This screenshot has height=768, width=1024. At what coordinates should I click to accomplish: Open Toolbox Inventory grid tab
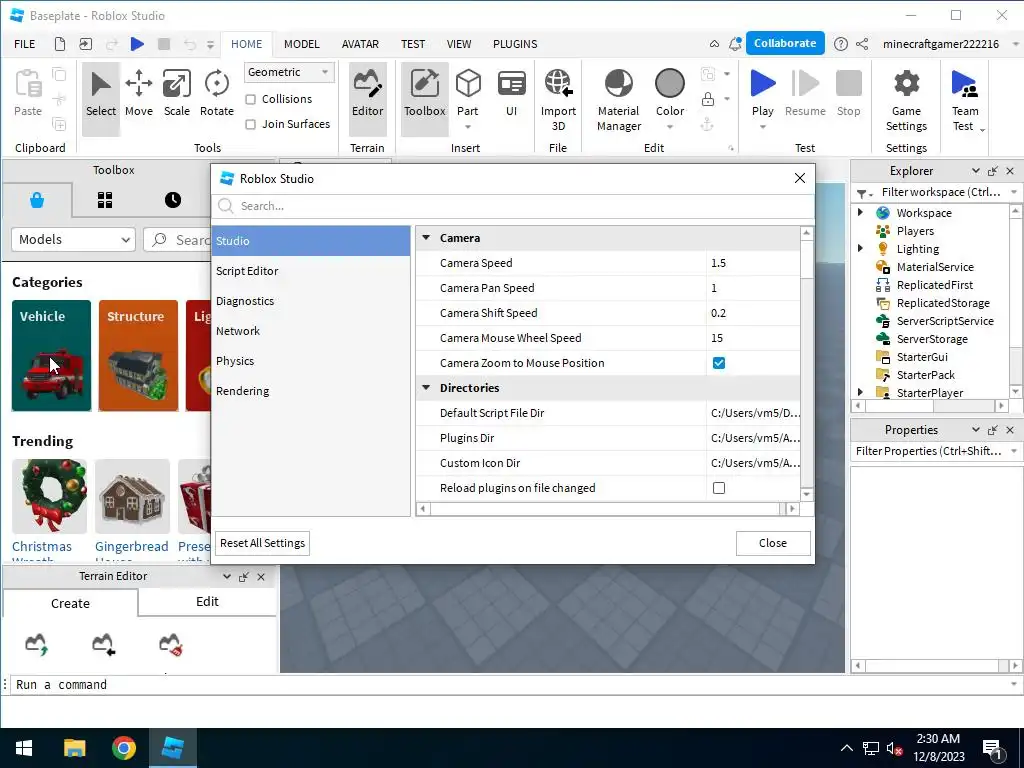click(104, 200)
